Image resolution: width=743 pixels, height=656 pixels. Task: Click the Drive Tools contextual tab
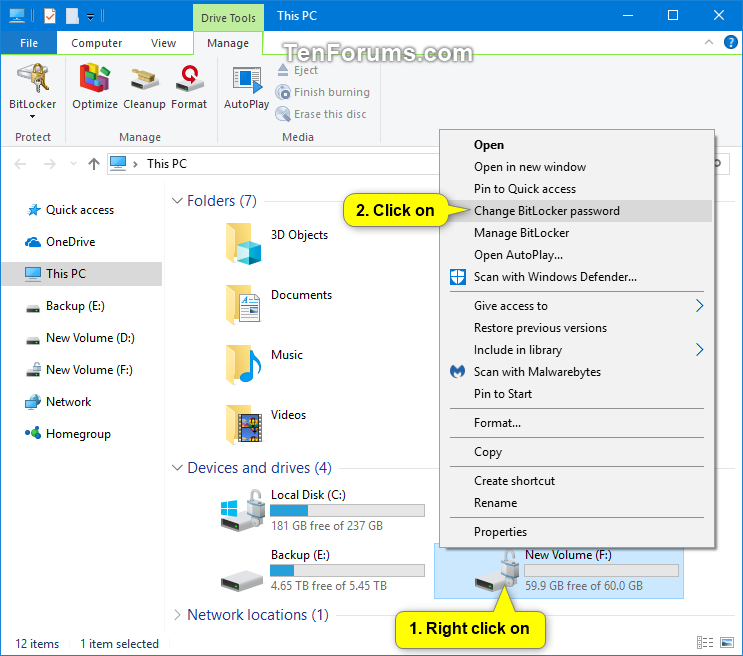point(228,18)
